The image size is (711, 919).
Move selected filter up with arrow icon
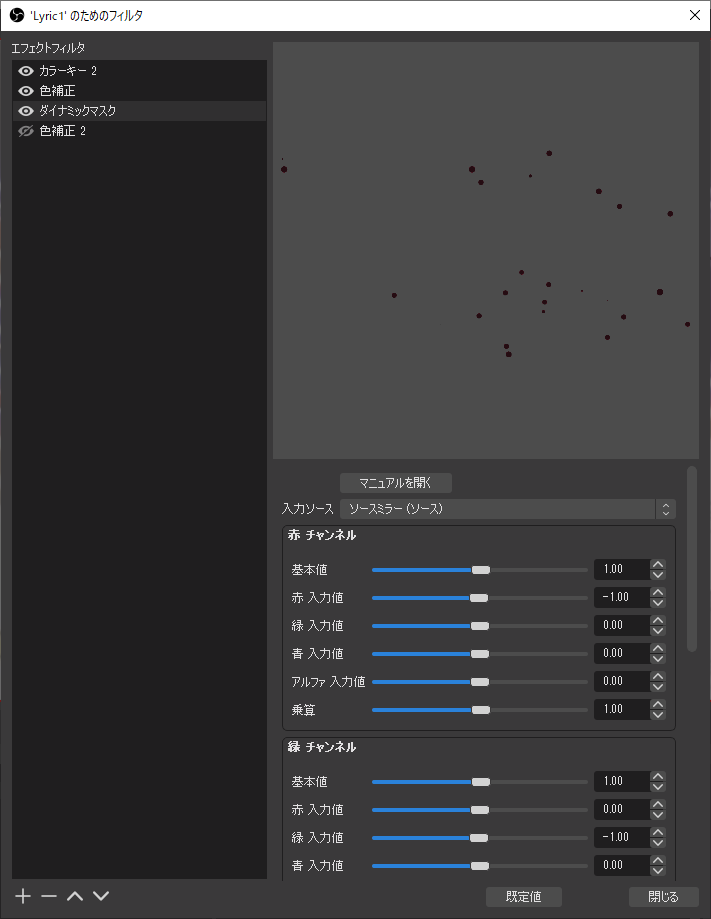click(x=75, y=896)
